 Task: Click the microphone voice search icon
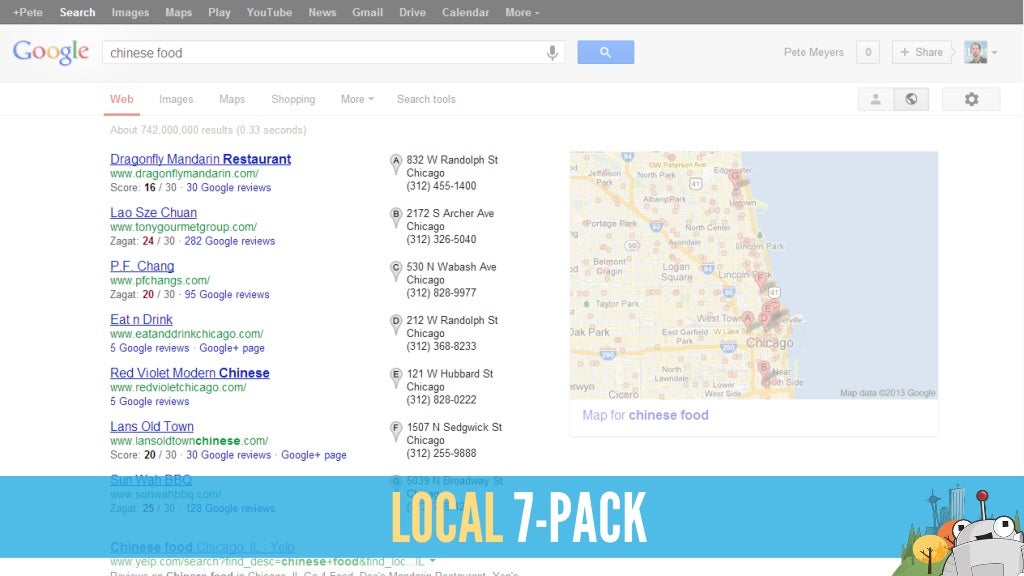click(552, 52)
